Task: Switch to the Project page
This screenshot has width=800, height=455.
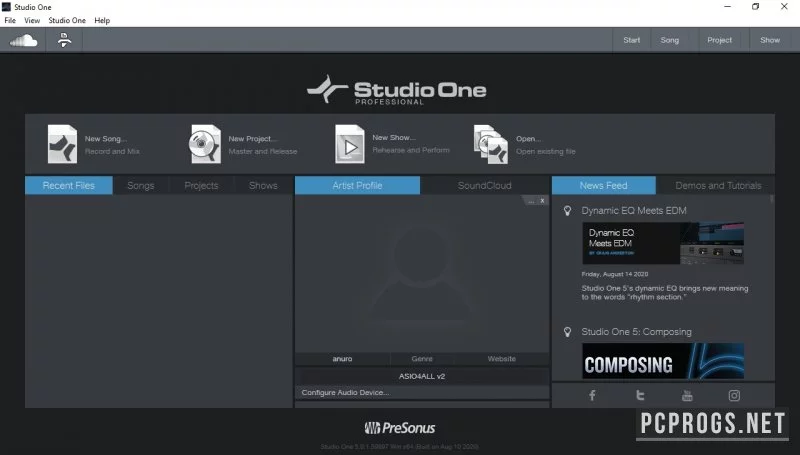Action: click(x=719, y=40)
